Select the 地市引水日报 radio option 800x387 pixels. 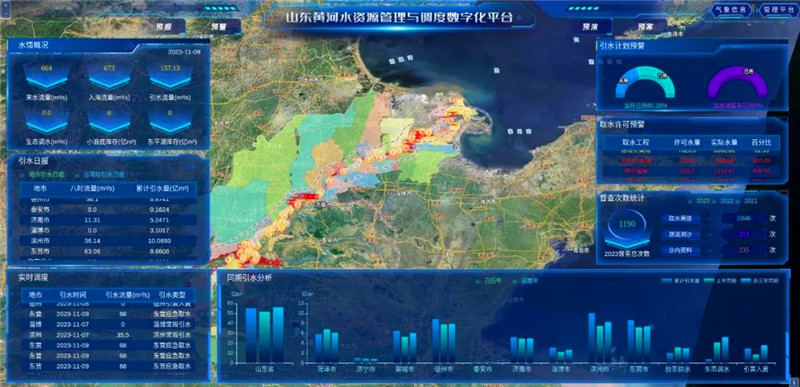[43, 174]
